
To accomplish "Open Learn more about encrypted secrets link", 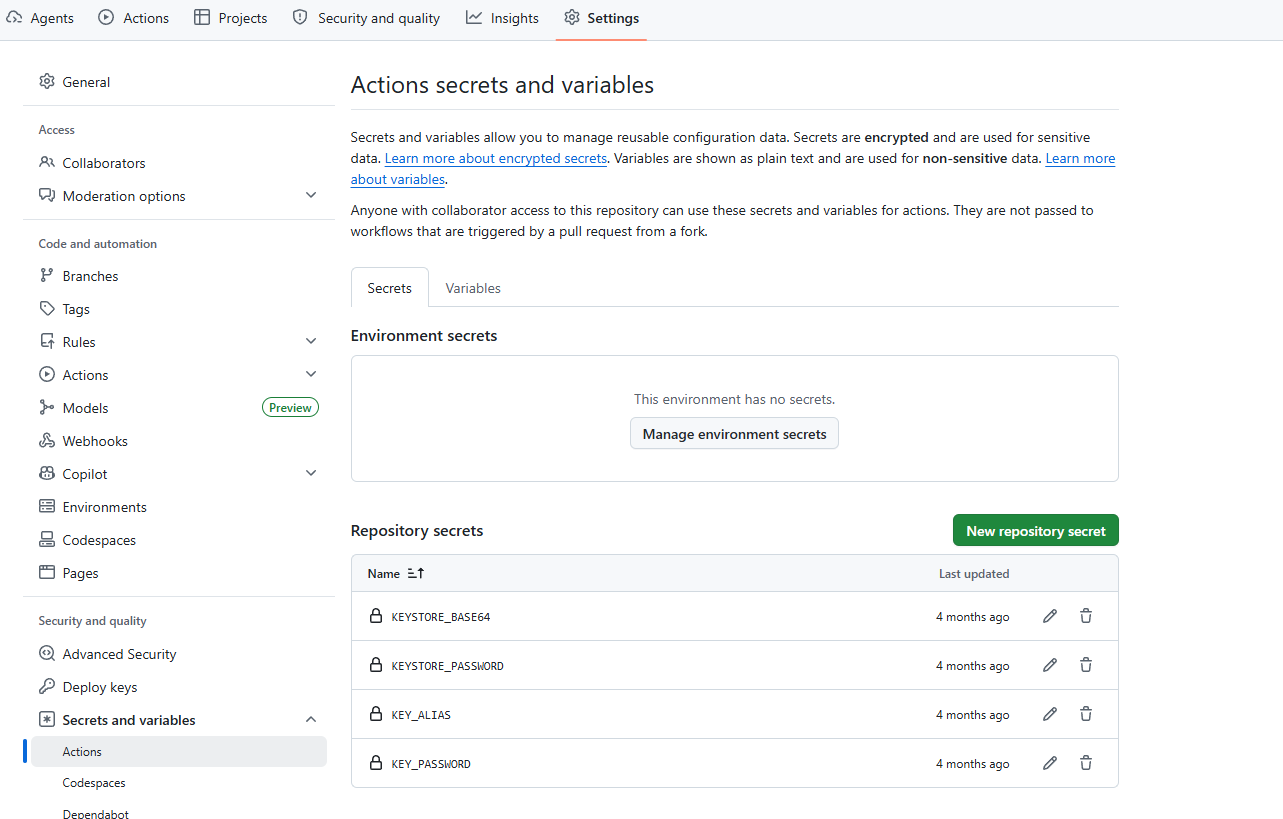I will pyautogui.click(x=495, y=158).
